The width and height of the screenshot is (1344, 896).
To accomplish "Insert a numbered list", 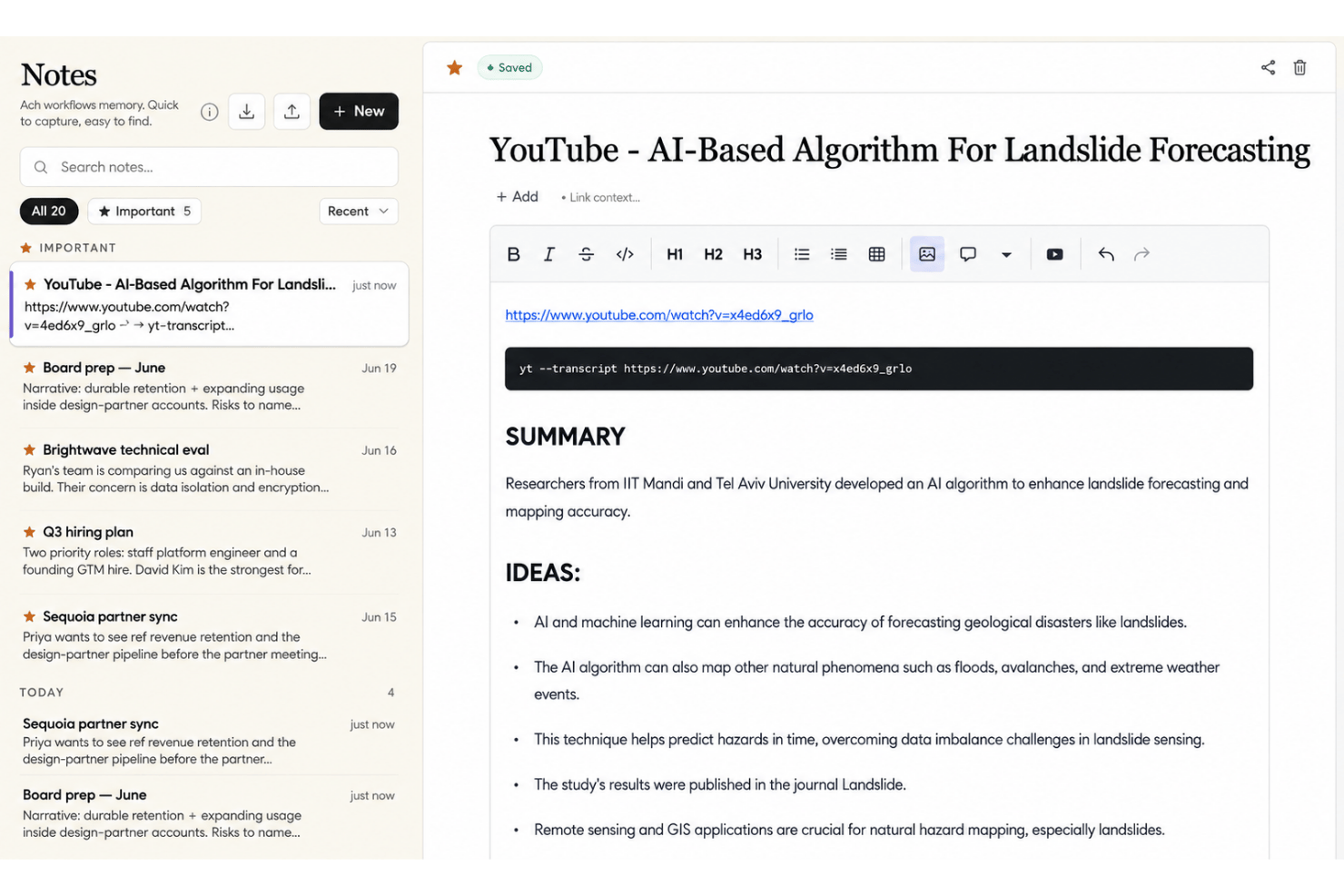I will 839,254.
